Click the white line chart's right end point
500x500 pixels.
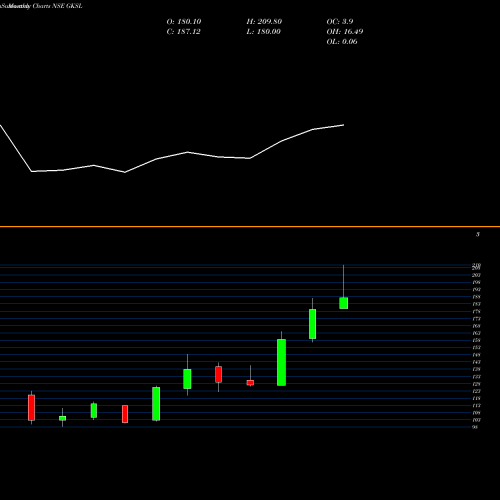click(x=344, y=125)
